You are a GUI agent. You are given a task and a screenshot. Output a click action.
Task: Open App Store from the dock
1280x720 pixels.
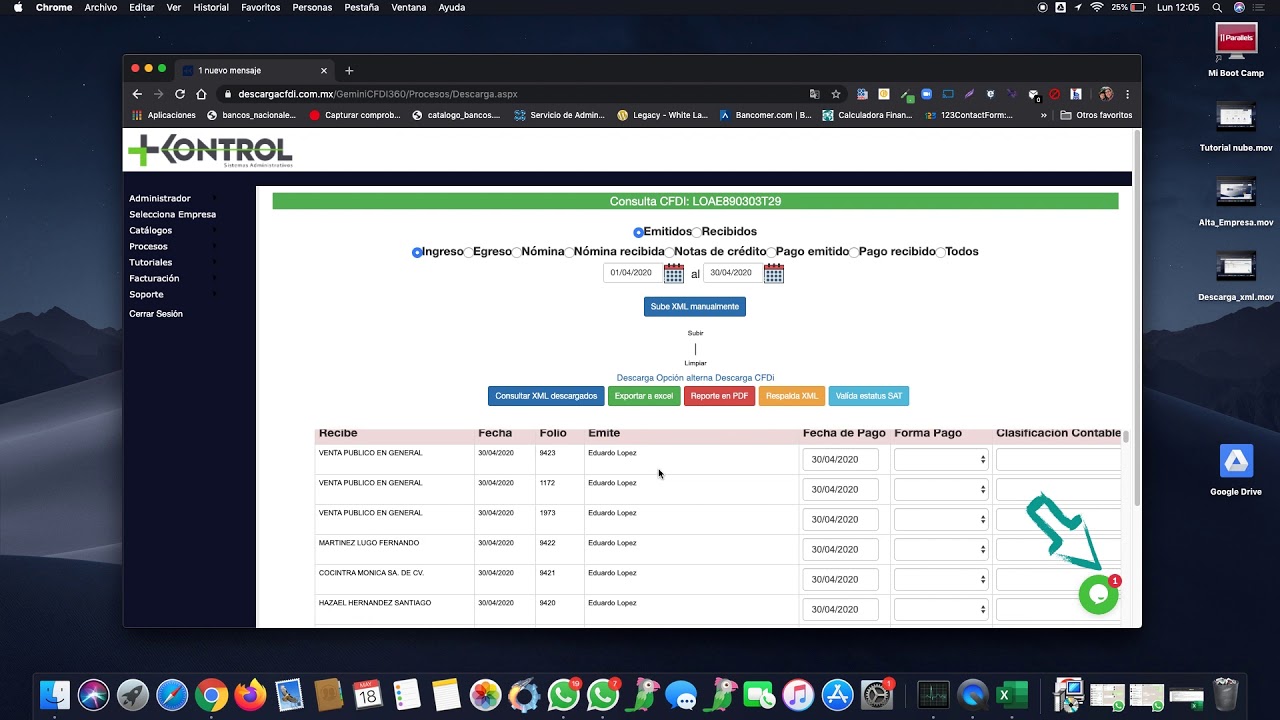point(837,694)
